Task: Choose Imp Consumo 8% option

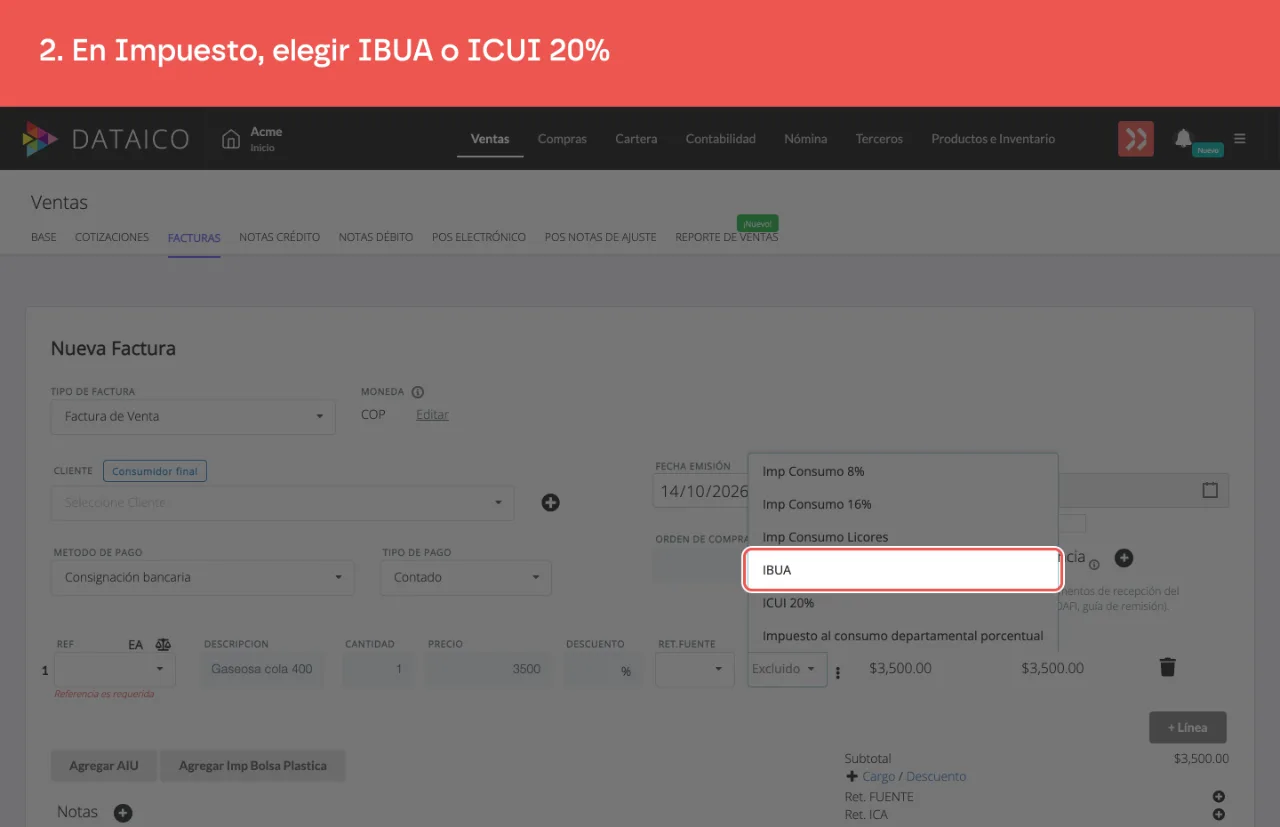Action: [903, 471]
